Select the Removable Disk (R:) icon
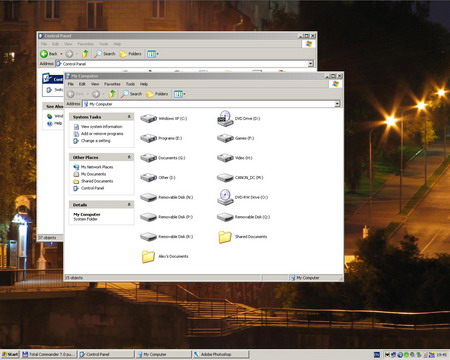The width and height of the screenshot is (450, 360). pyautogui.click(x=148, y=237)
